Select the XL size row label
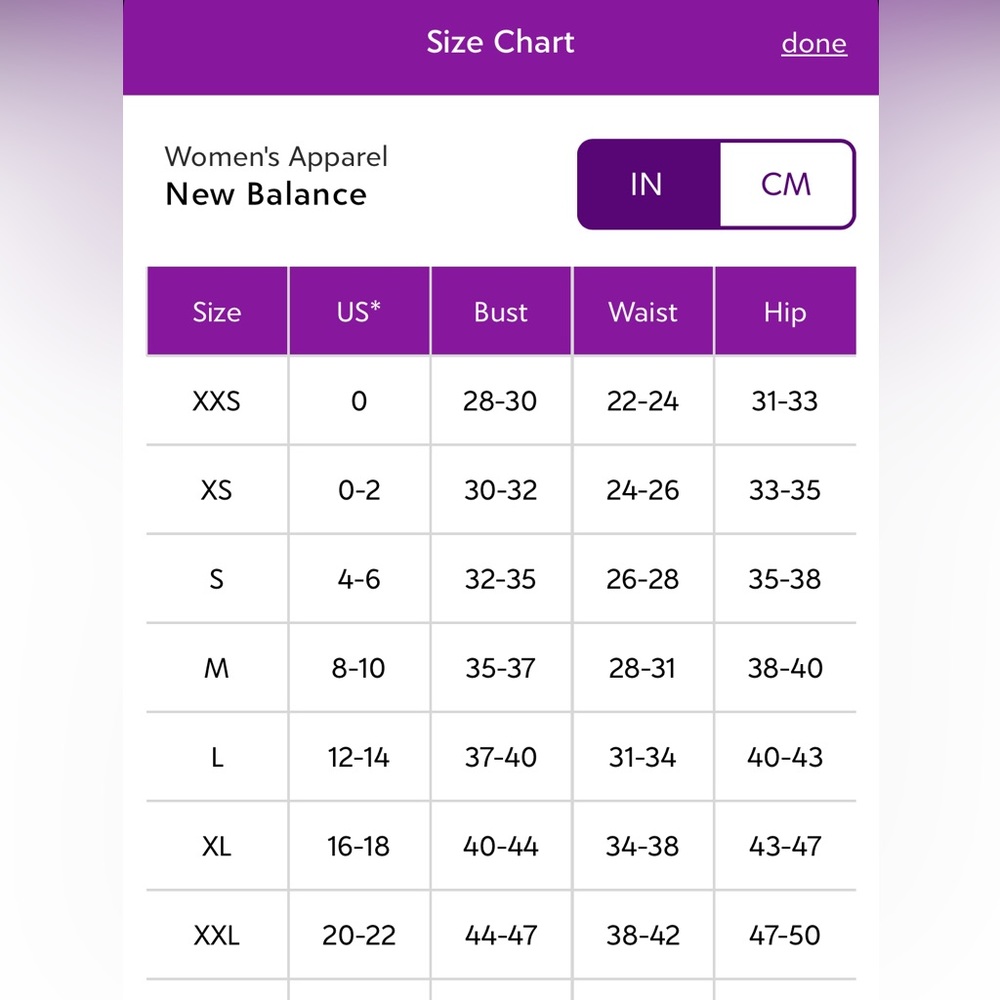Image resolution: width=1000 pixels, height=1000 pixels. click(x=217, y=846)
